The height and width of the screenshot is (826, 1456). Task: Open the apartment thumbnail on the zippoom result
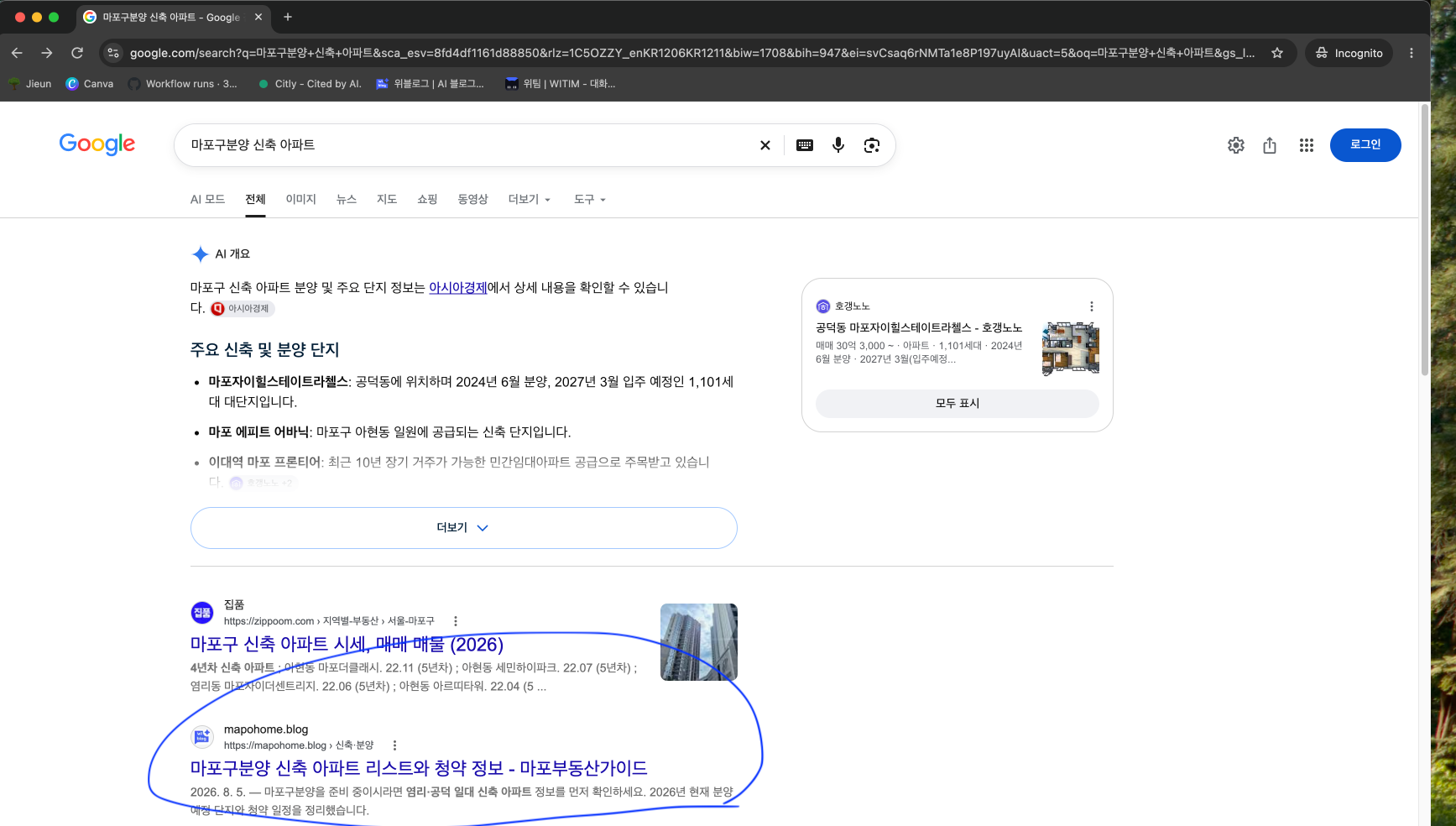[699, 642]
